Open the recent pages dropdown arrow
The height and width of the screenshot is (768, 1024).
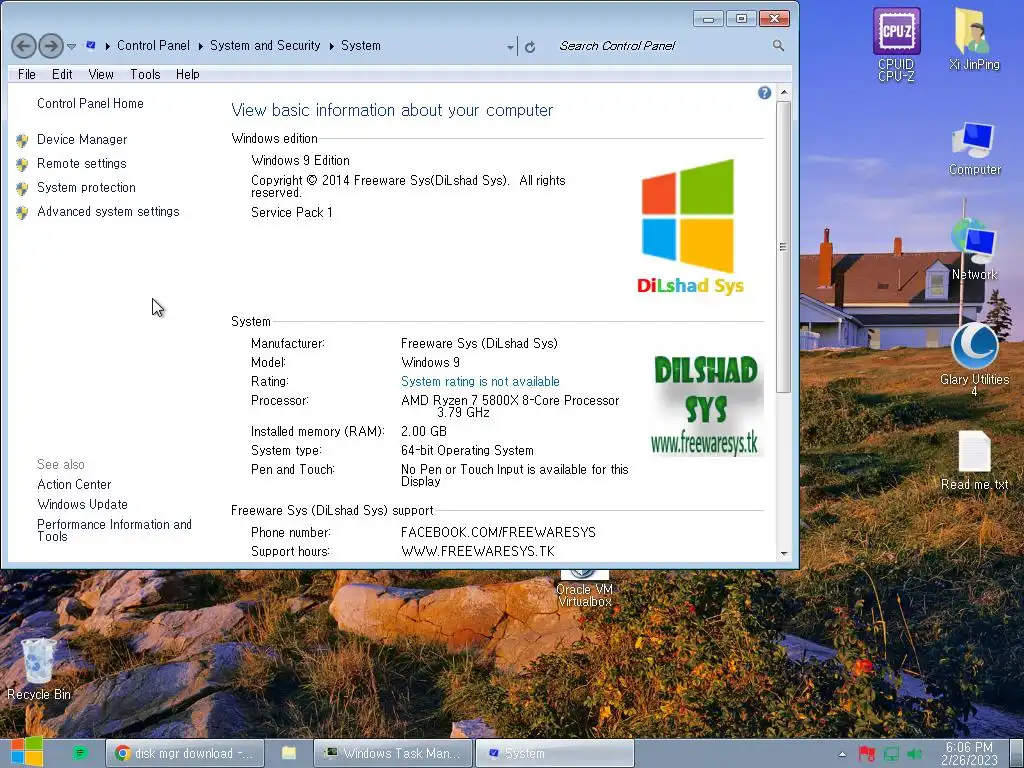coord(72,46)
